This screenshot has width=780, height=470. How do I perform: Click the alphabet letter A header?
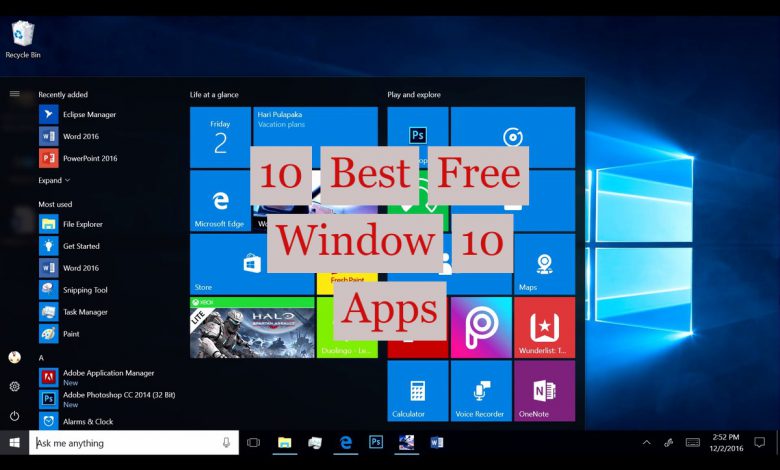pos(41,358)
